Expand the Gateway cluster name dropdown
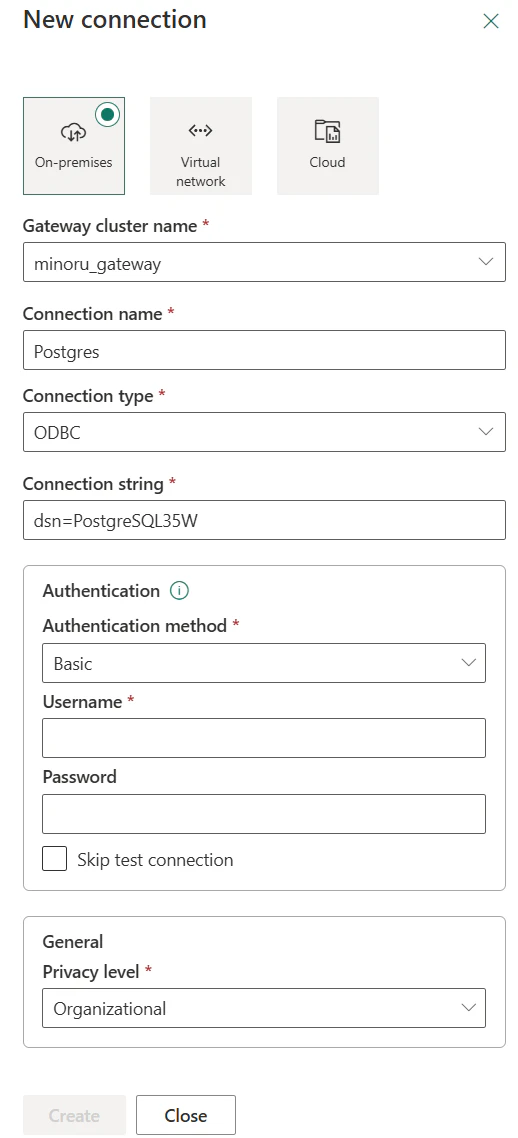The width and height of the screenshot is (518, 1138). click(x=264, y=262)
